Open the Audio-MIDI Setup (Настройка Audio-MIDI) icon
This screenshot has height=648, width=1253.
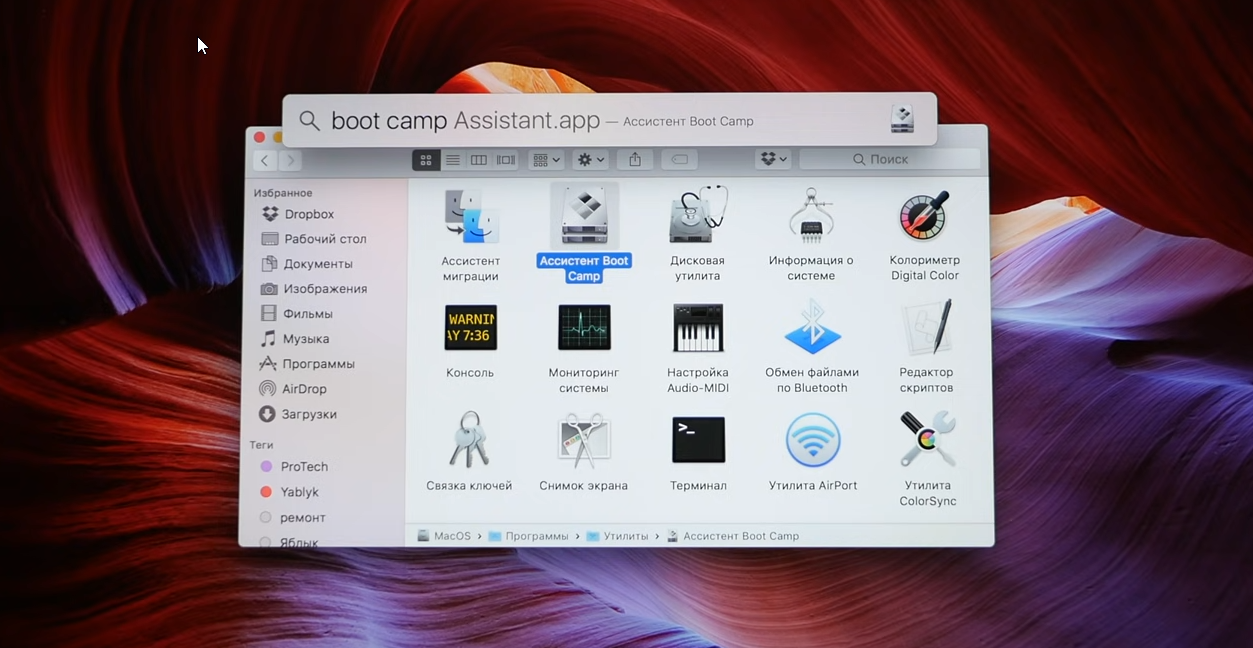click(x=698, y=328)
